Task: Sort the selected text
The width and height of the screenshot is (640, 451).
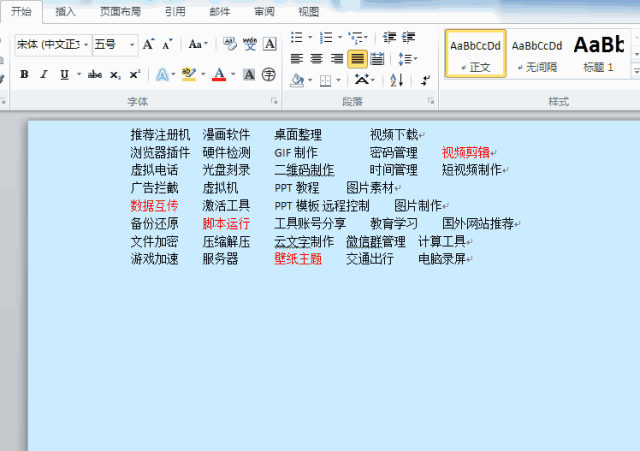Action: 396,80
